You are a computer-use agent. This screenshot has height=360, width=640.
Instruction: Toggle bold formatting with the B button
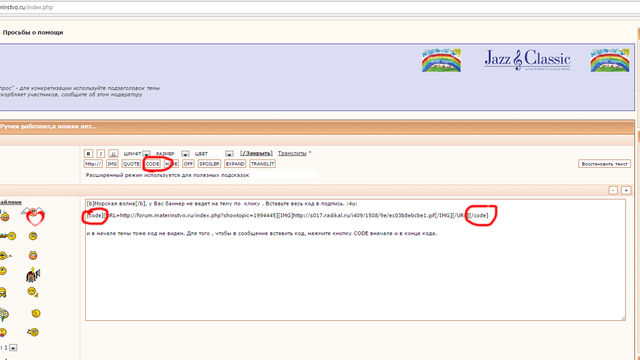[88, 153]
